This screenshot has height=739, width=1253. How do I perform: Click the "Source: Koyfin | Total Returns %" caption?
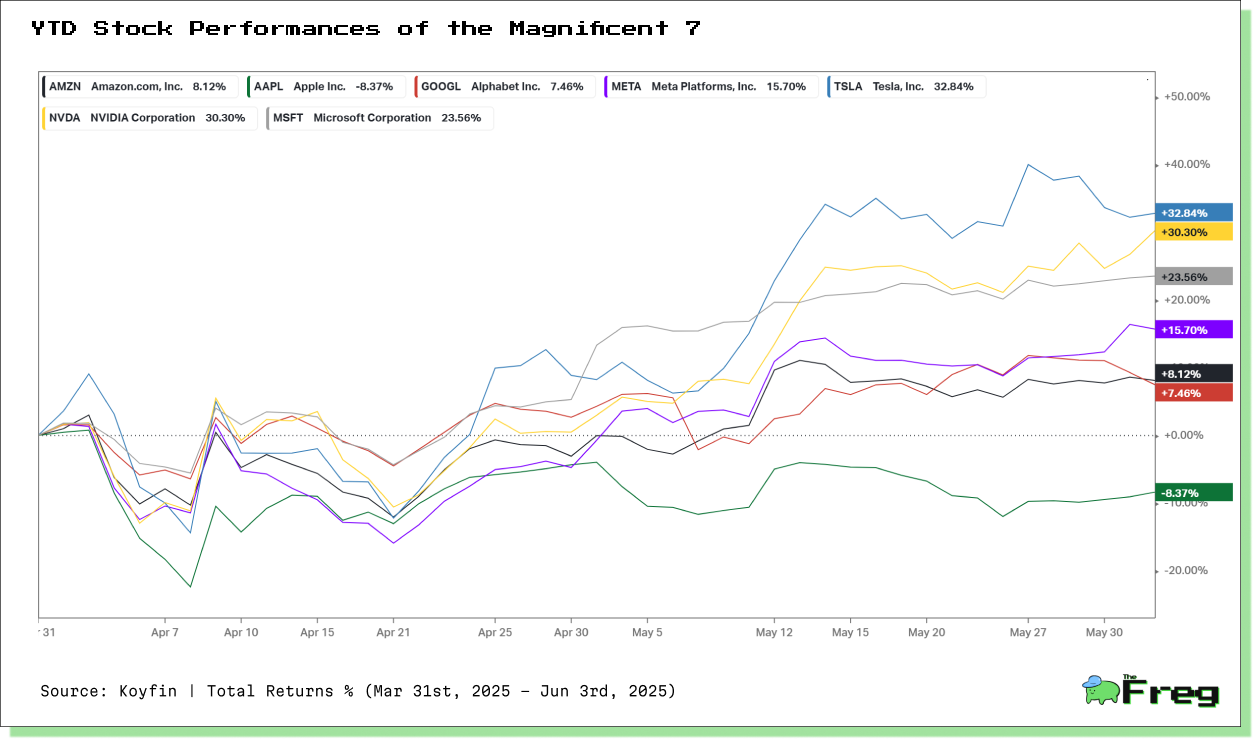358,691
